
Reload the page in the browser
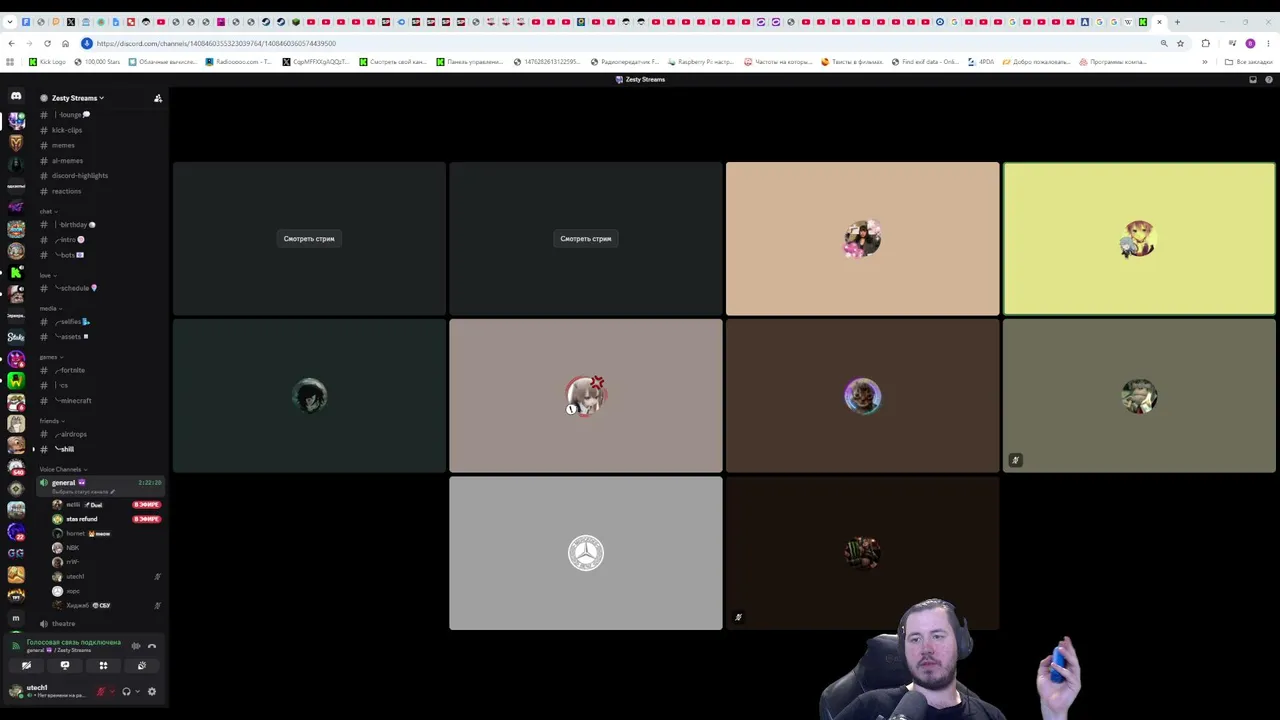(47, 43)
